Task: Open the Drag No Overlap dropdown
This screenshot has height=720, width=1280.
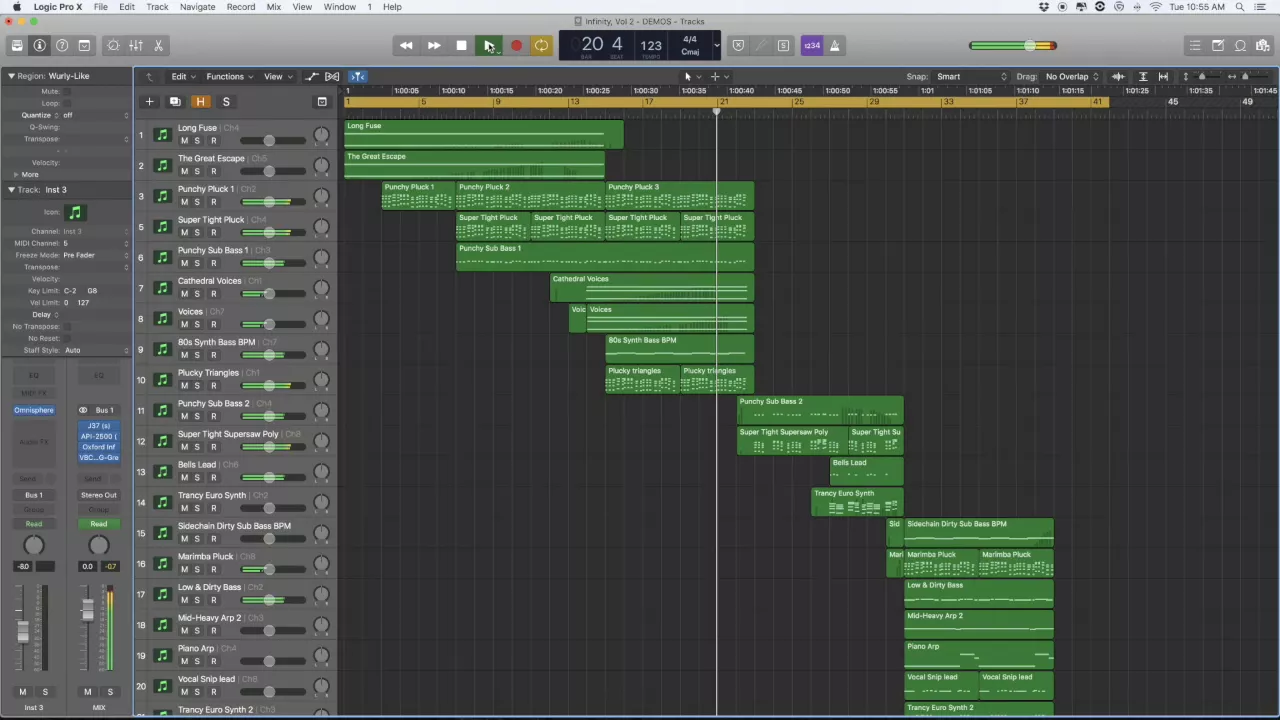Action: (x=1072, y=76)
